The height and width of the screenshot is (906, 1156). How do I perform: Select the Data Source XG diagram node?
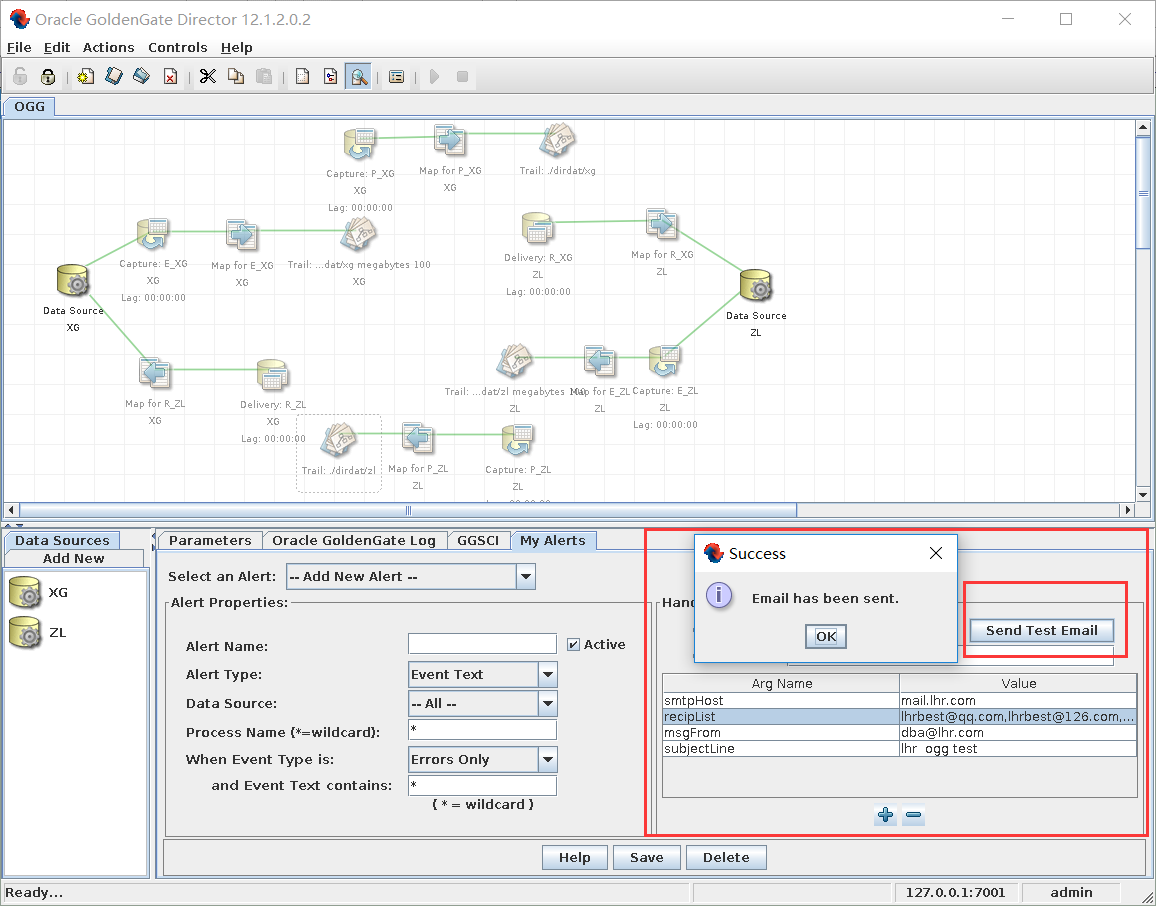[x=73, y=282]
